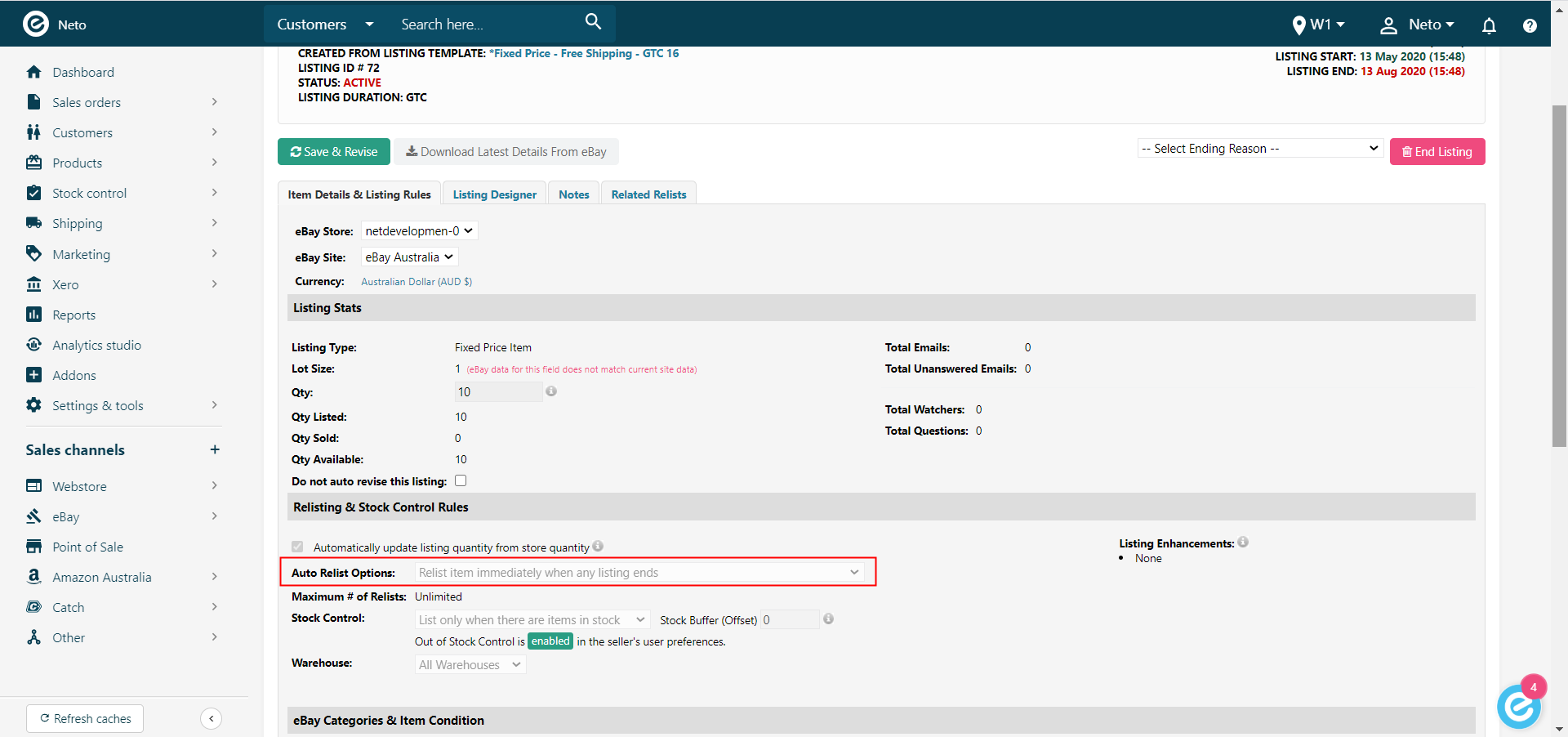Click the Reports chart icon

(33, 315)
